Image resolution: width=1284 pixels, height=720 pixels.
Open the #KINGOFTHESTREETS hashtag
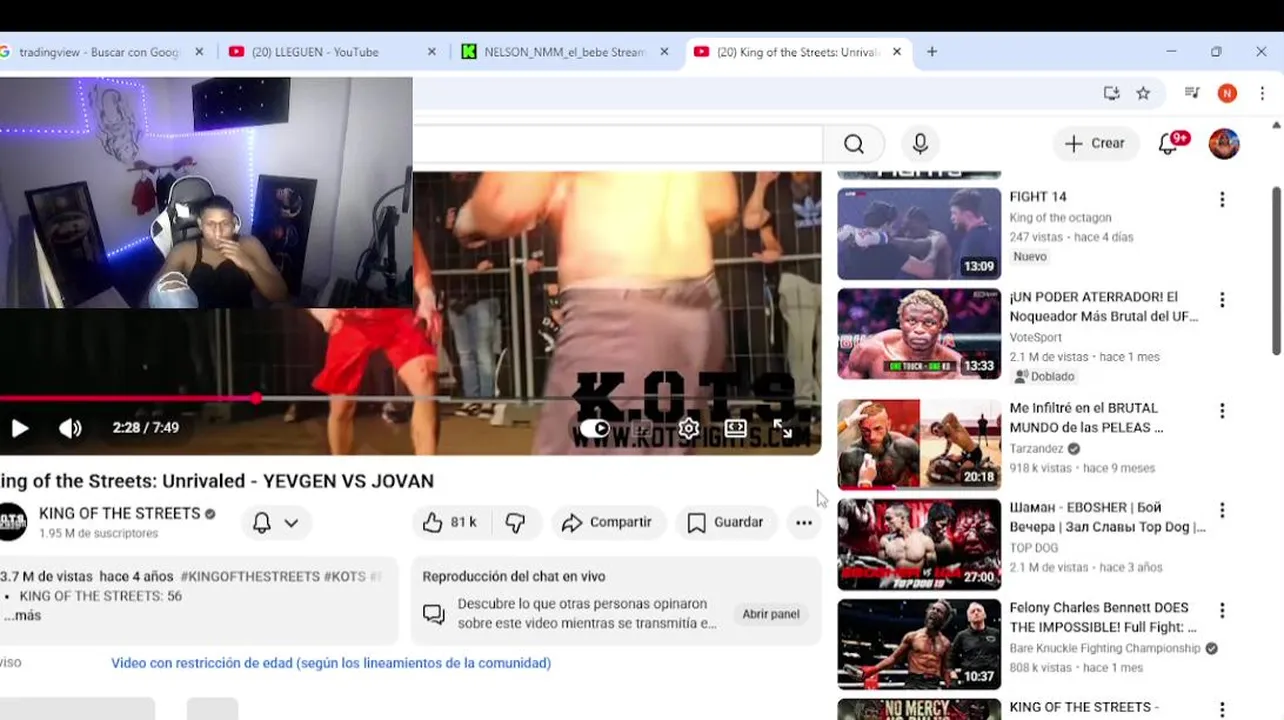tap(250, 577)
